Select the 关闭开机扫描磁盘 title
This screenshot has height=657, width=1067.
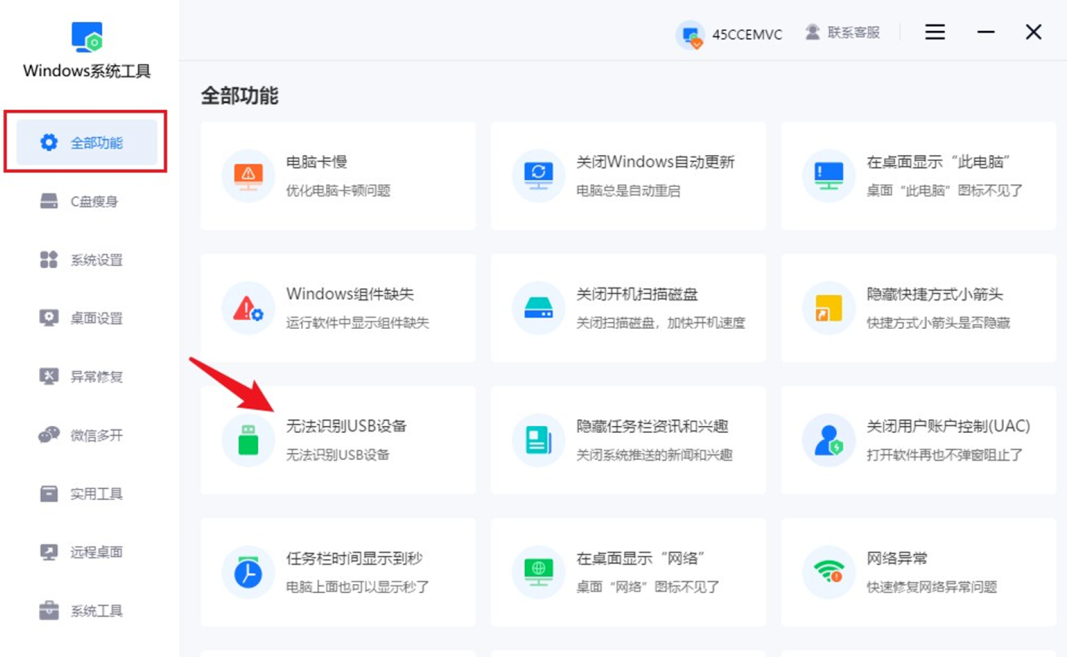[x=637, y=294]
